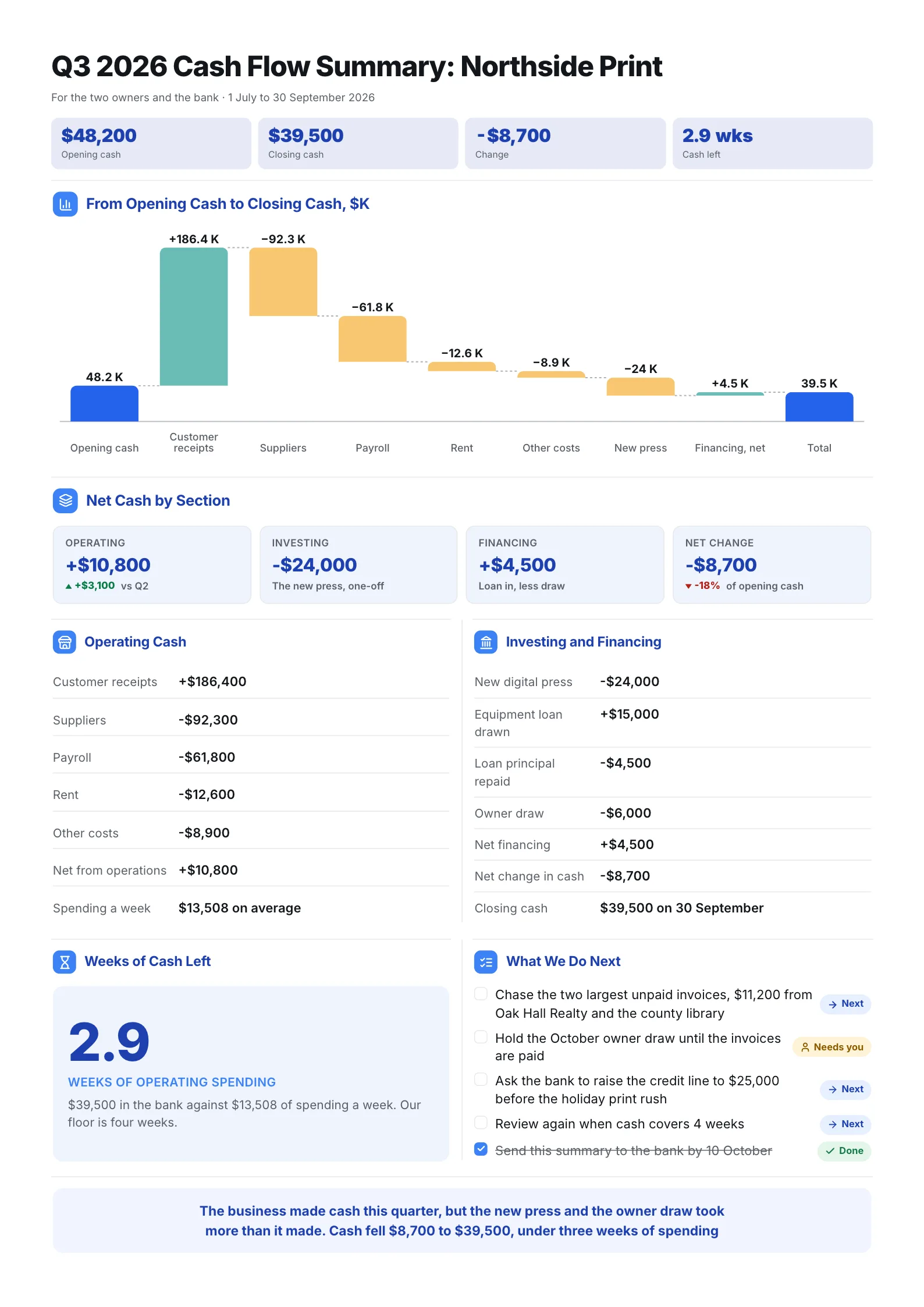Click the 'Needs you' tag on the owner draw task
Image resolution: width=924 pixels, height=1307 pixels.
831,1047
